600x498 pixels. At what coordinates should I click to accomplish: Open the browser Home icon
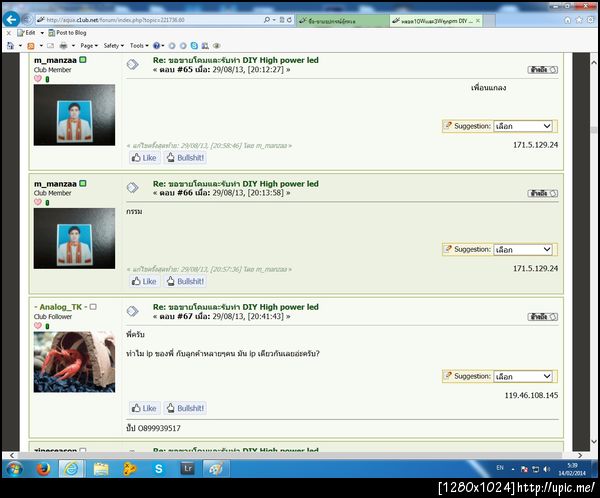tap(567, 20)
